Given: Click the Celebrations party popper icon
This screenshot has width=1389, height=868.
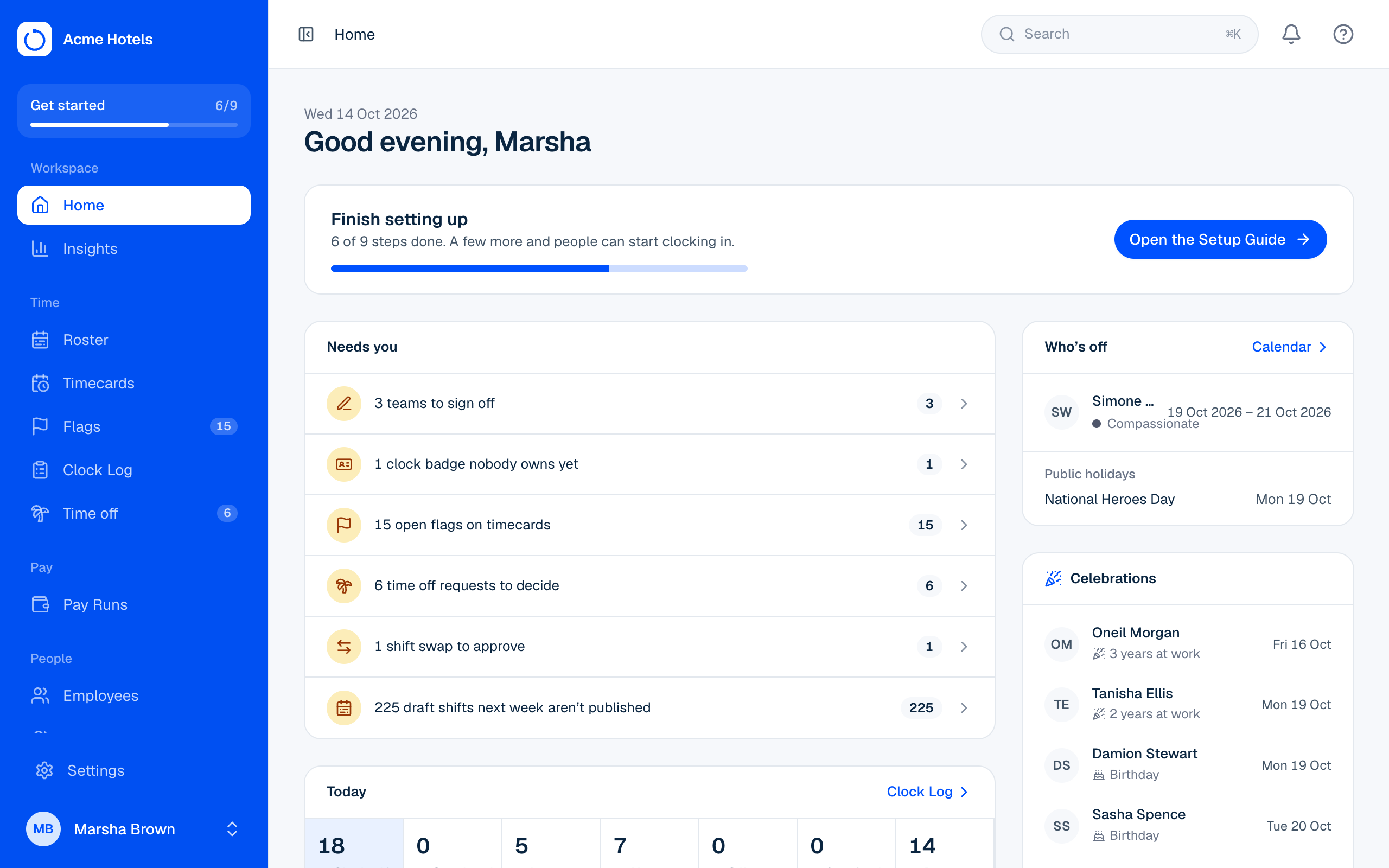Looking at the screenshot, I should (1053, 579).
